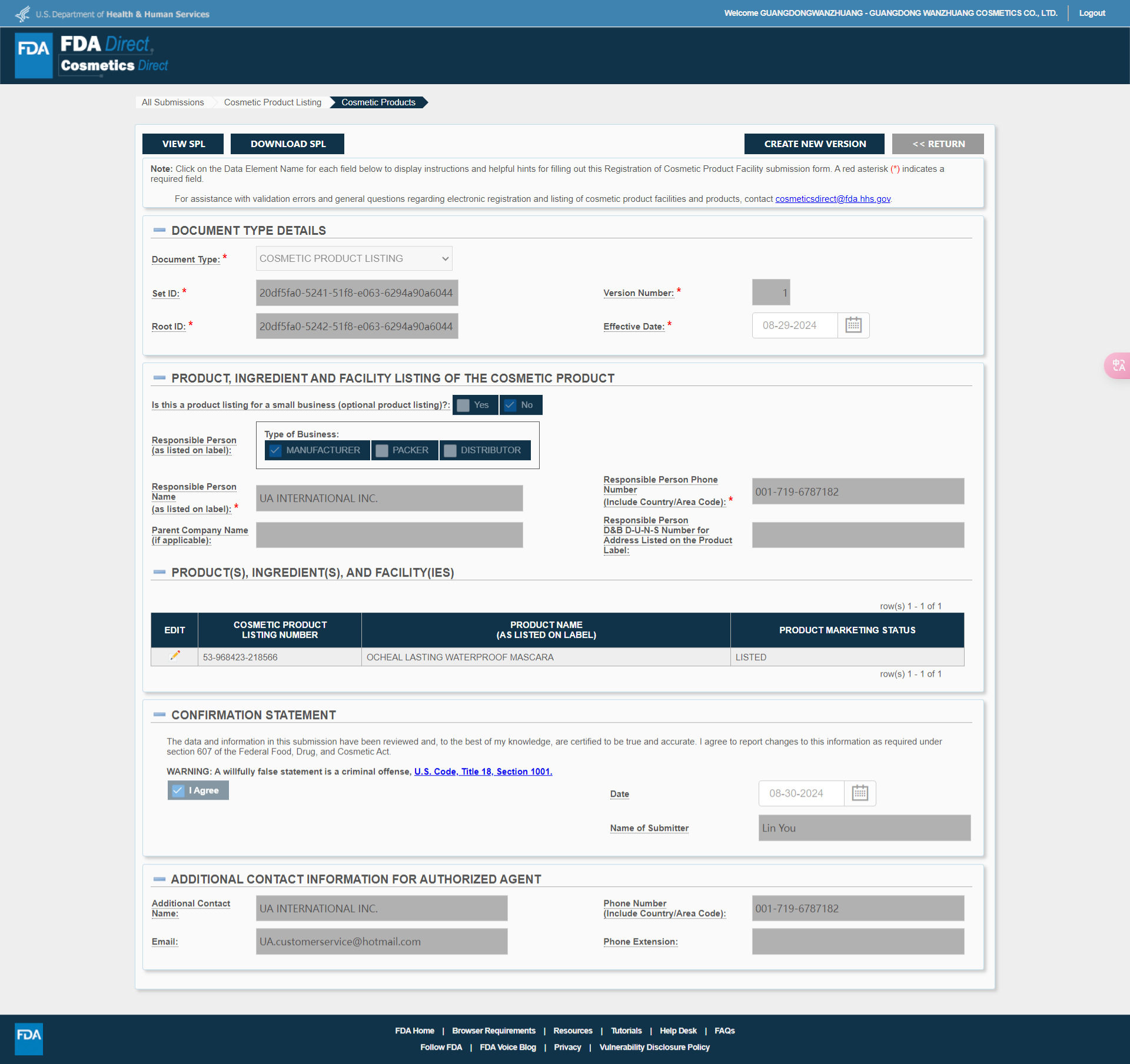Image resolution: width=1130 pixels, height=1064 pixels.
Task: Collapse the Confirmation Statement section
Action: 159,714
